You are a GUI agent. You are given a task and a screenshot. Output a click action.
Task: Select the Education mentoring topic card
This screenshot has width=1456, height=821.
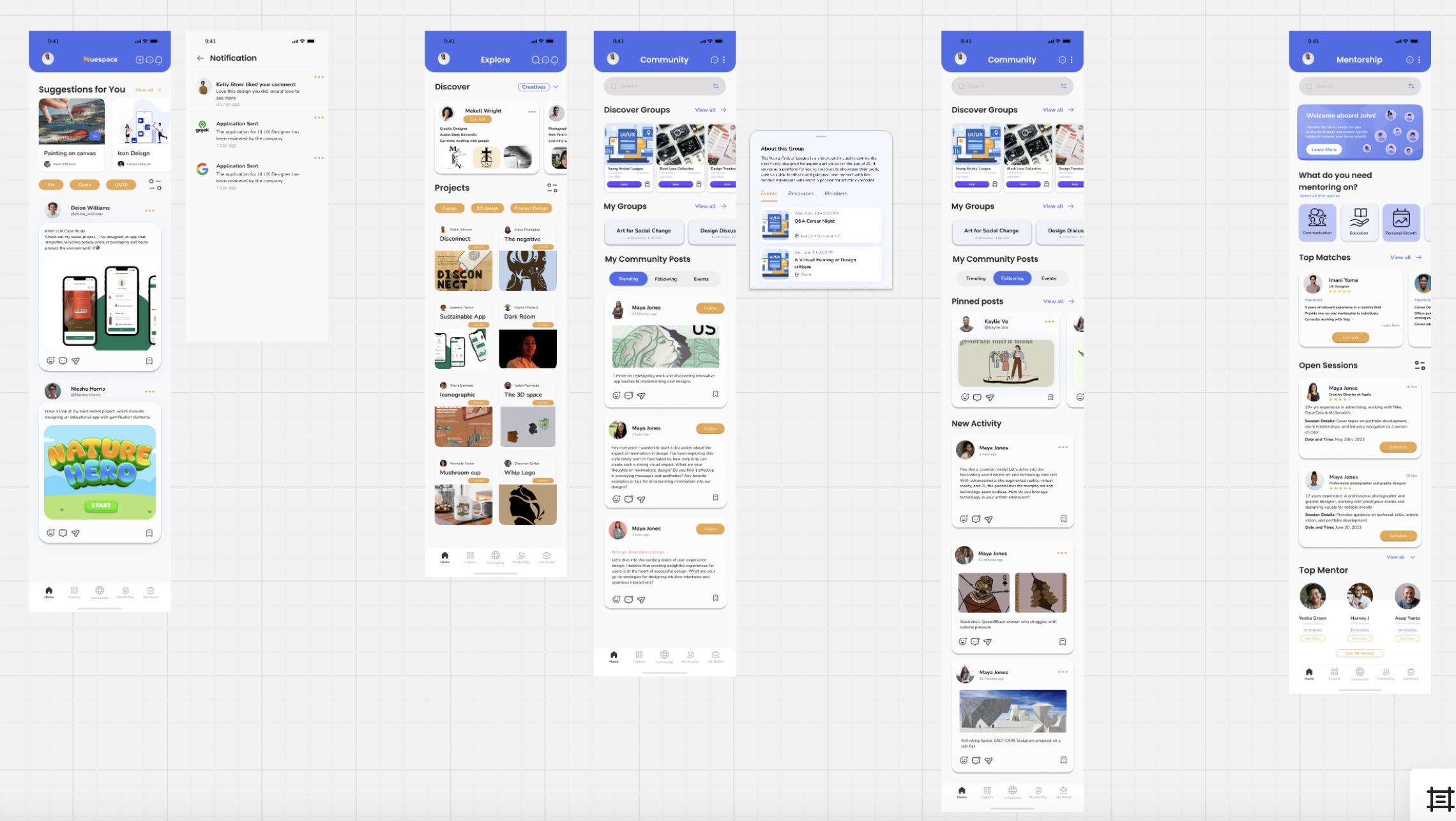coord(1359,222)
